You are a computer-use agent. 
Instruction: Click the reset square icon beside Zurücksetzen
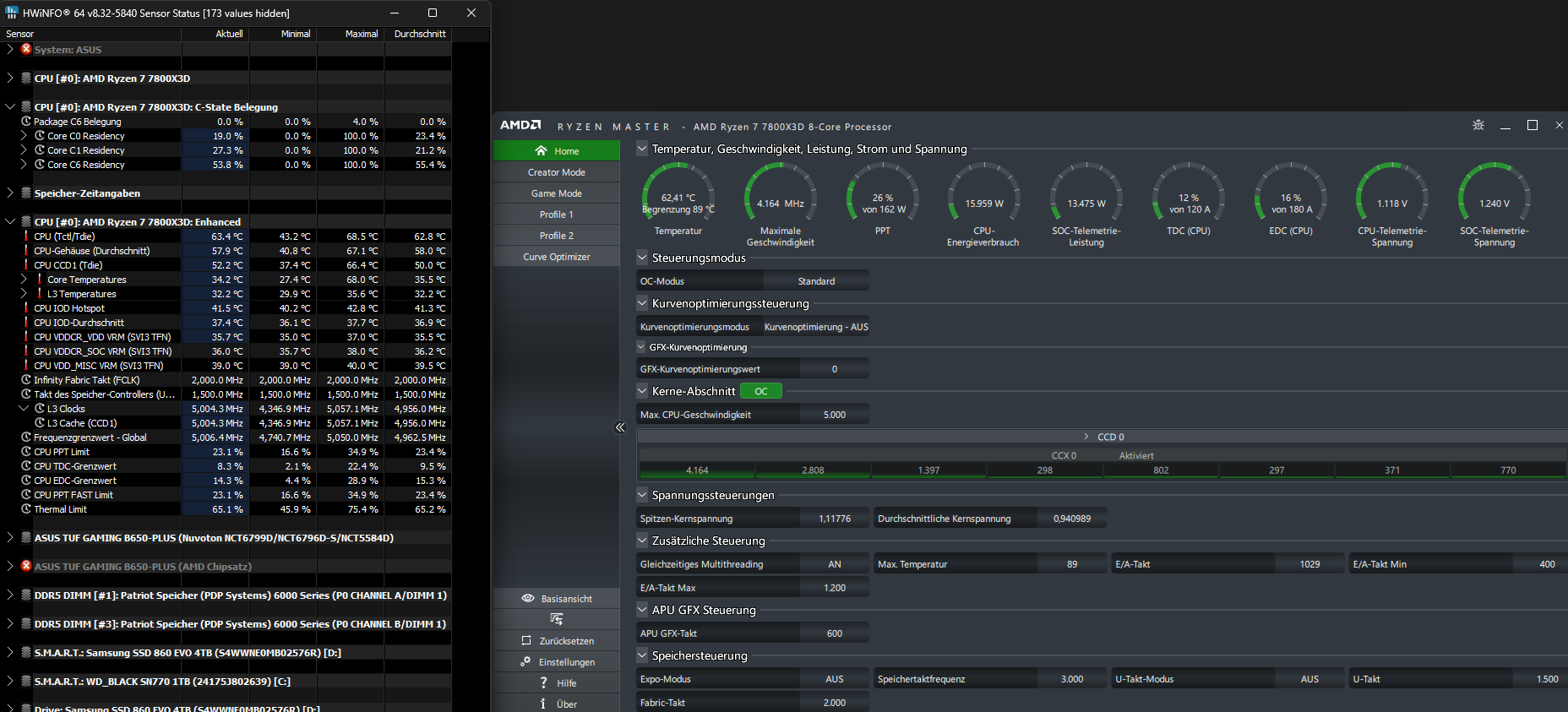(526, 640)
